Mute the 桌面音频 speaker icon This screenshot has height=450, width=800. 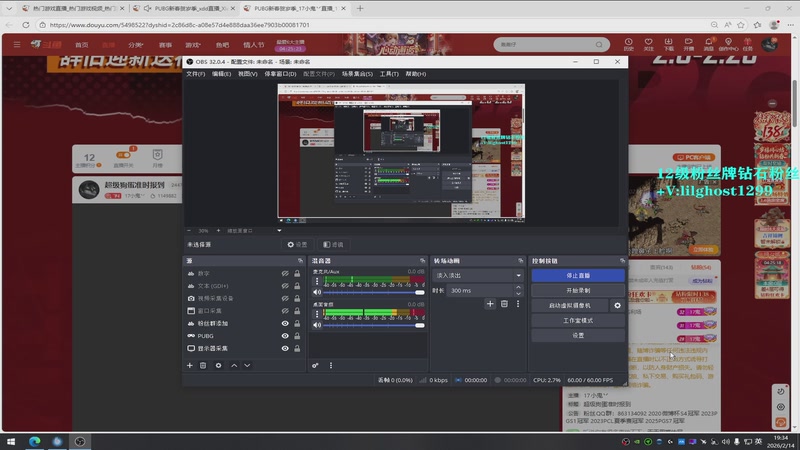(x=317, y=325)
